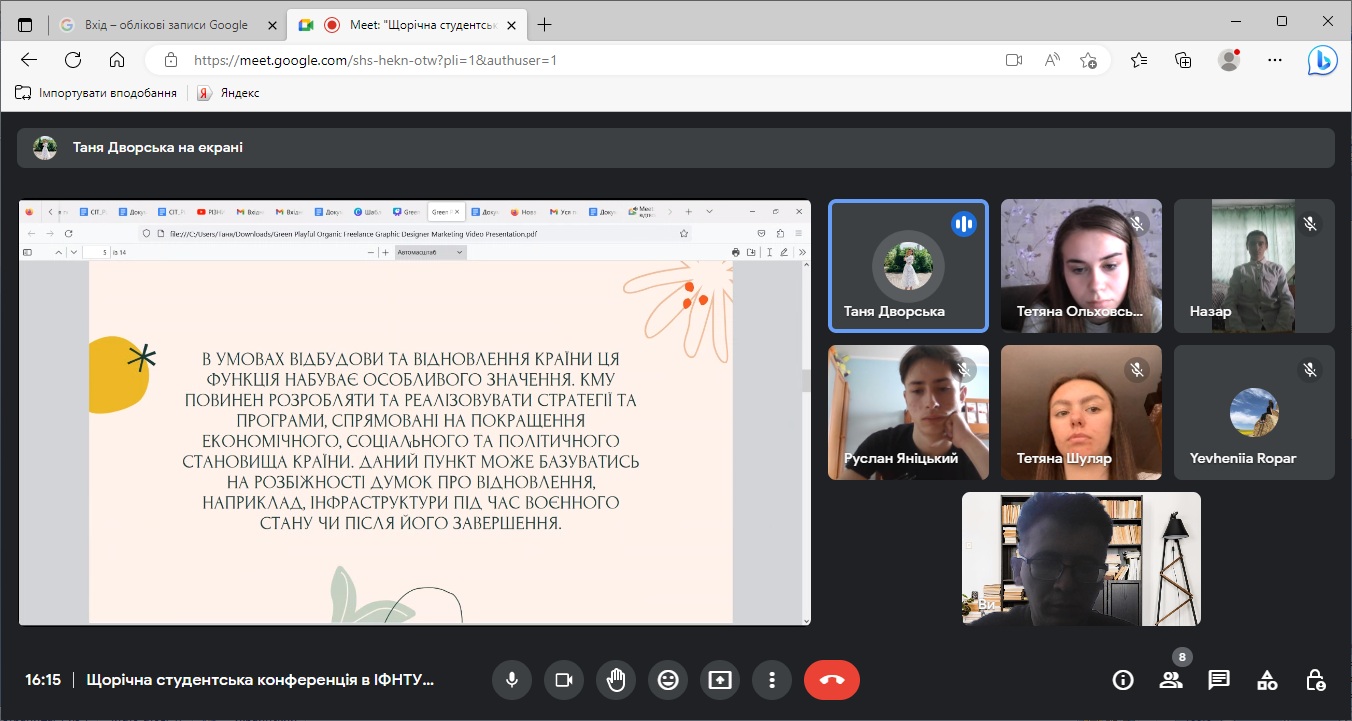This screenshot has height=721, width=1352.
Task: Toggle the camera on or off
Action: tap(563, 680)
